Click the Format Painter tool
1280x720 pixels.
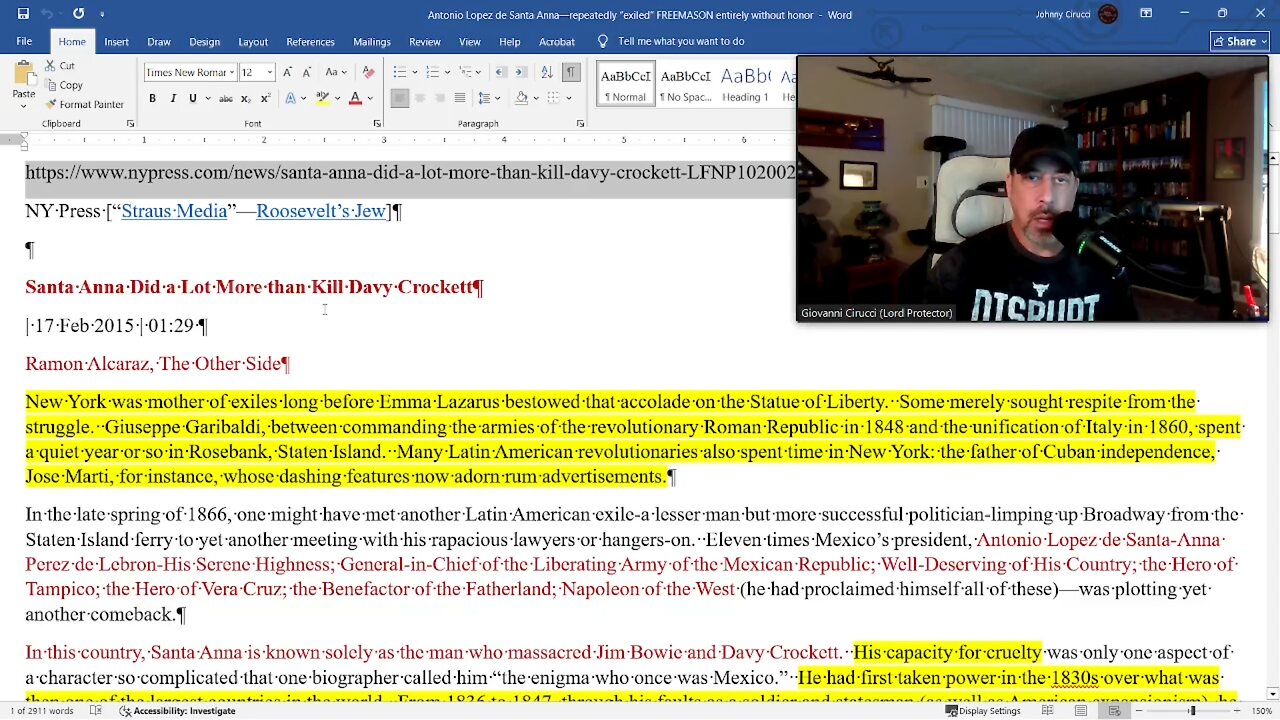point(83,104)
